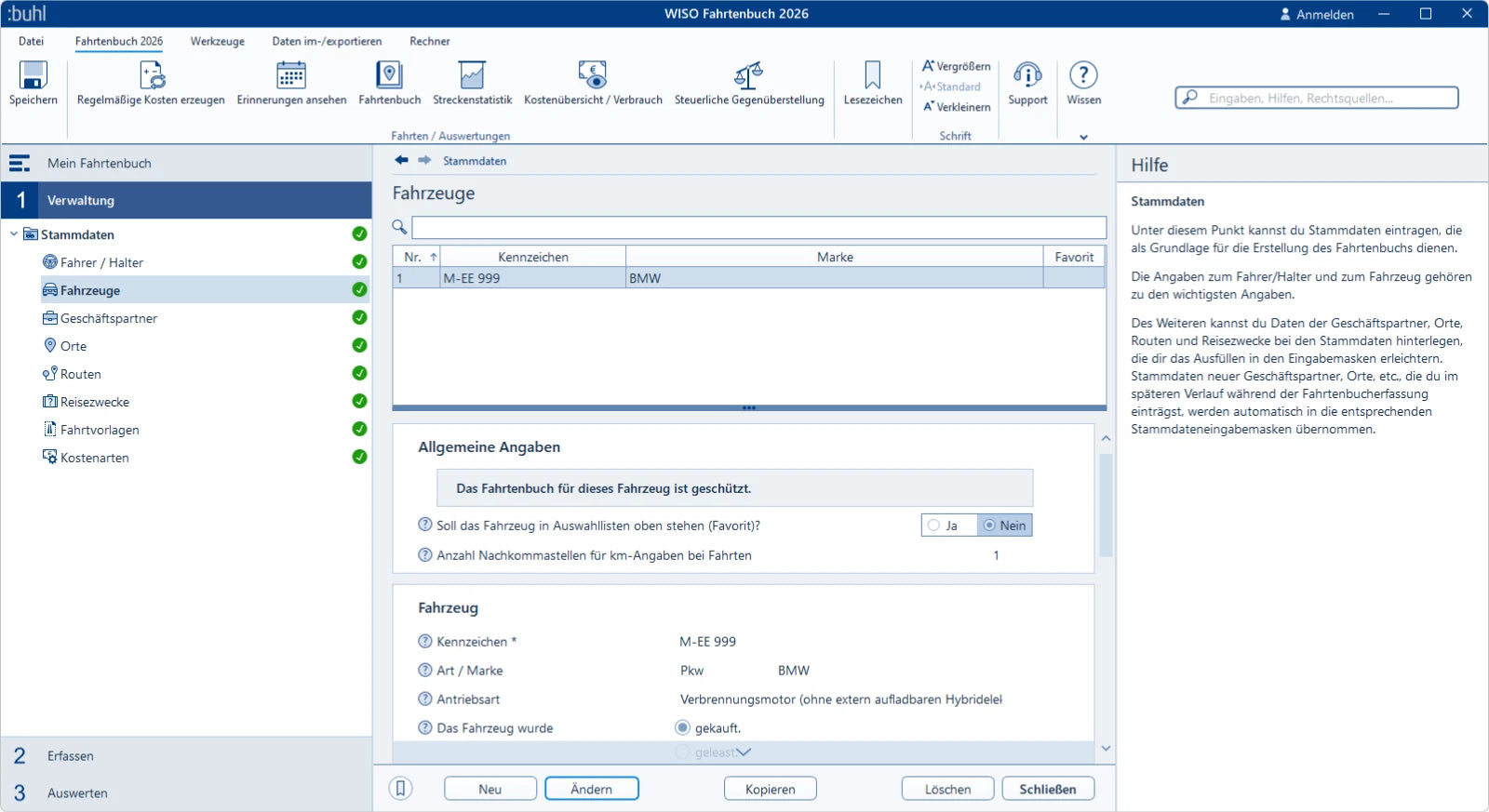Select the Verwaltung section
This screenshot has height=812, width=1489.
(x=186, y=200)
